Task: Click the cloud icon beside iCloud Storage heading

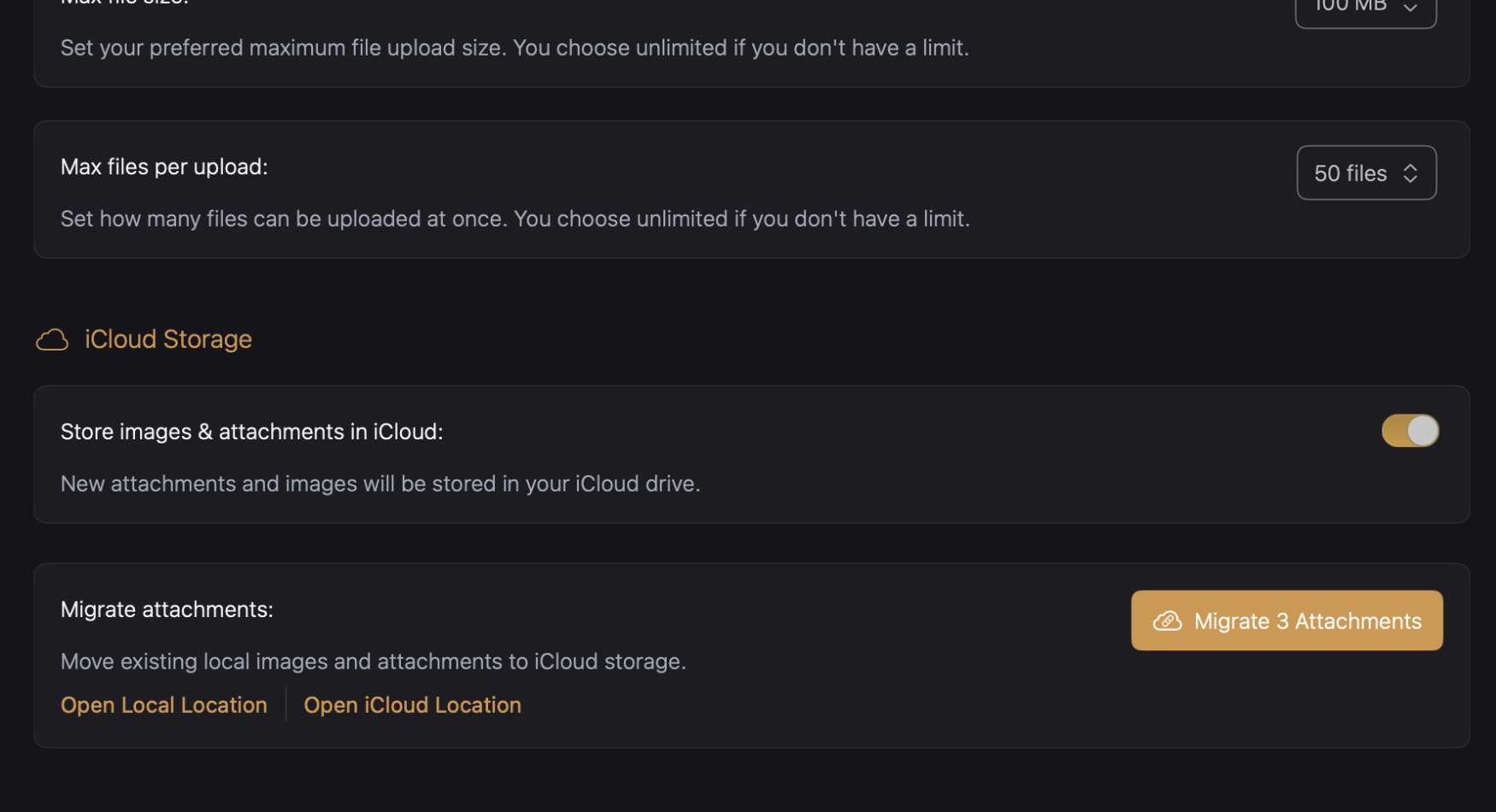Action: [51, 338]
